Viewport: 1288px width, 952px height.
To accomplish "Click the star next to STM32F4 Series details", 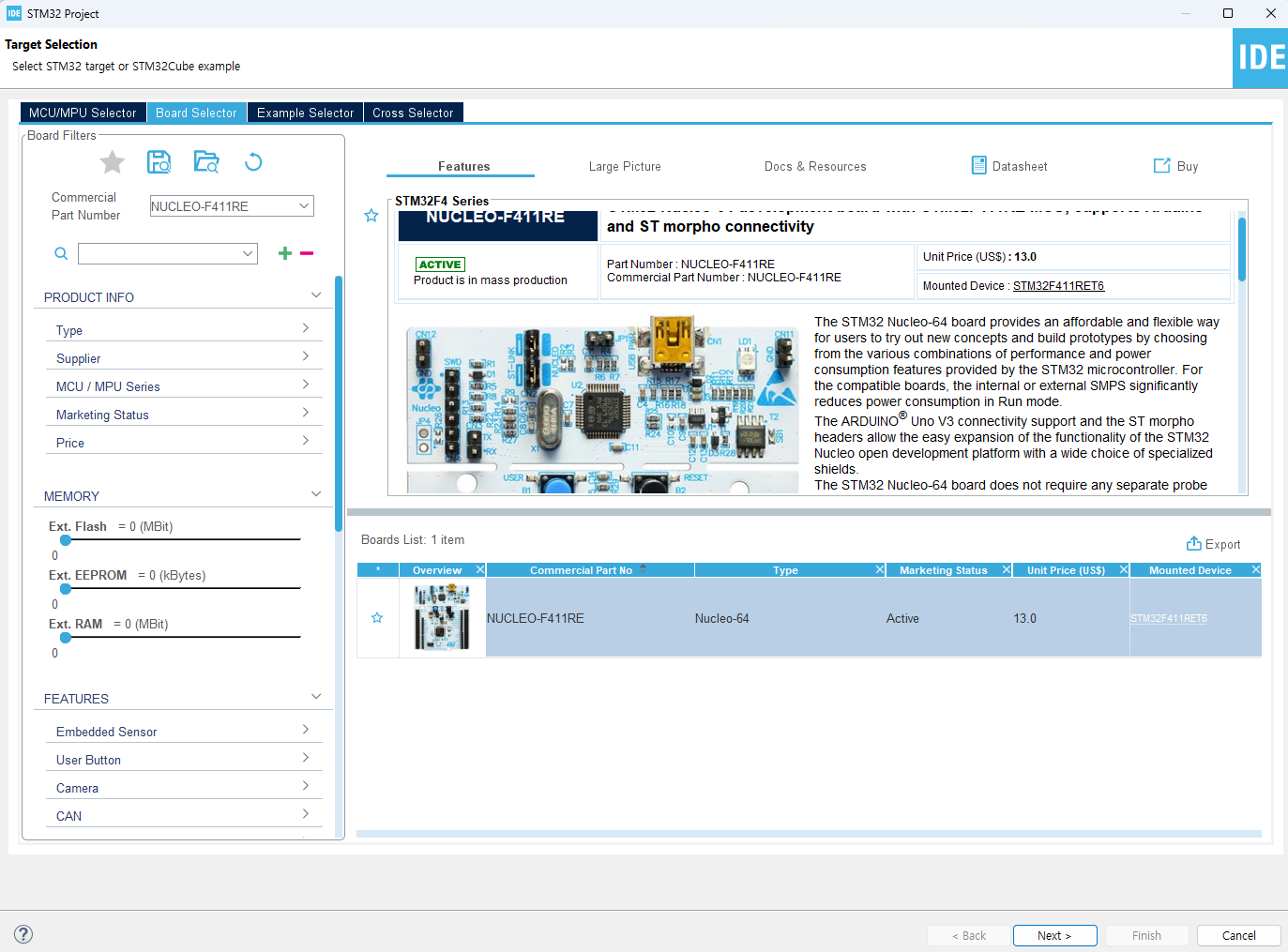I will pos(371,216).
